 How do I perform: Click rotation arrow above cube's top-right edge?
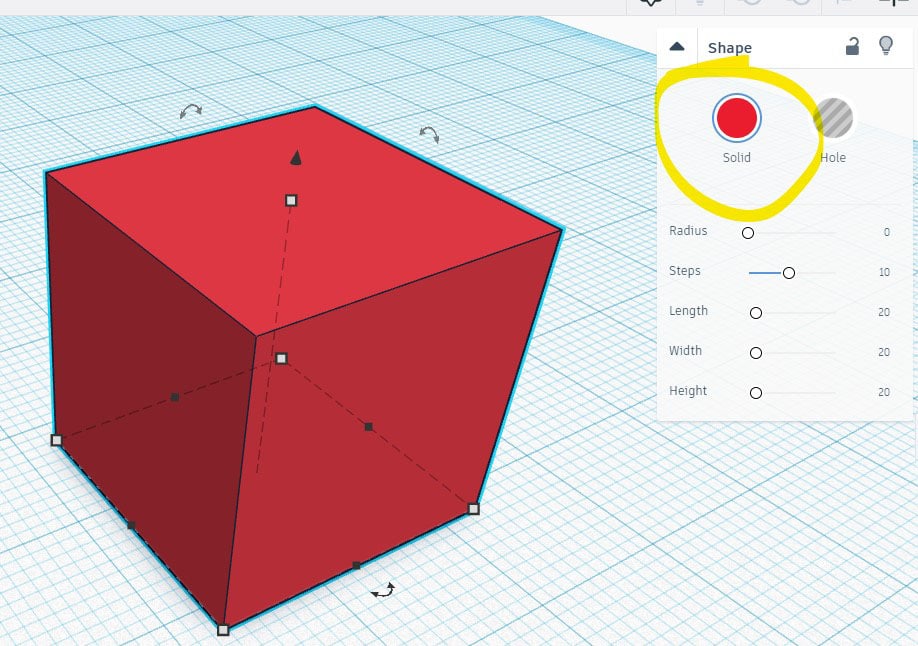429,133
